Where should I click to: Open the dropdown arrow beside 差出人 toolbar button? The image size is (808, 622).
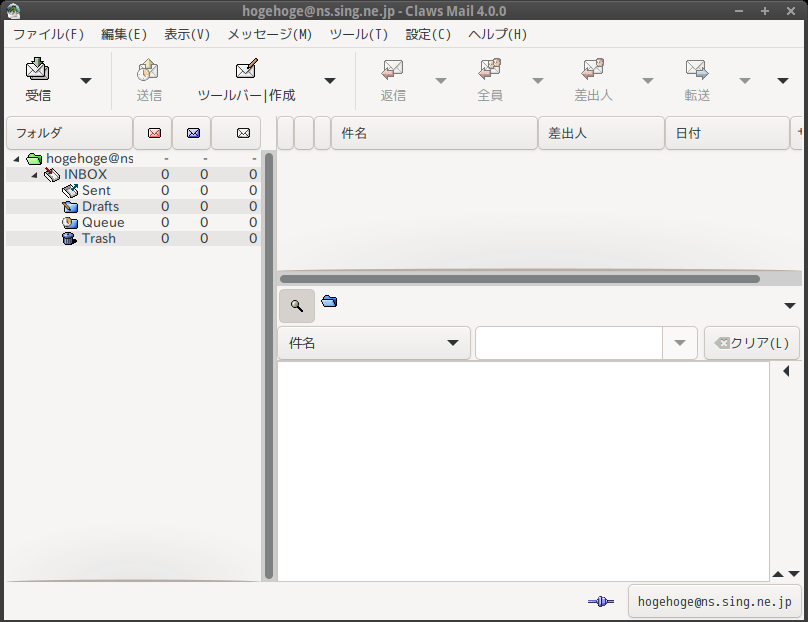click(648, 80)
